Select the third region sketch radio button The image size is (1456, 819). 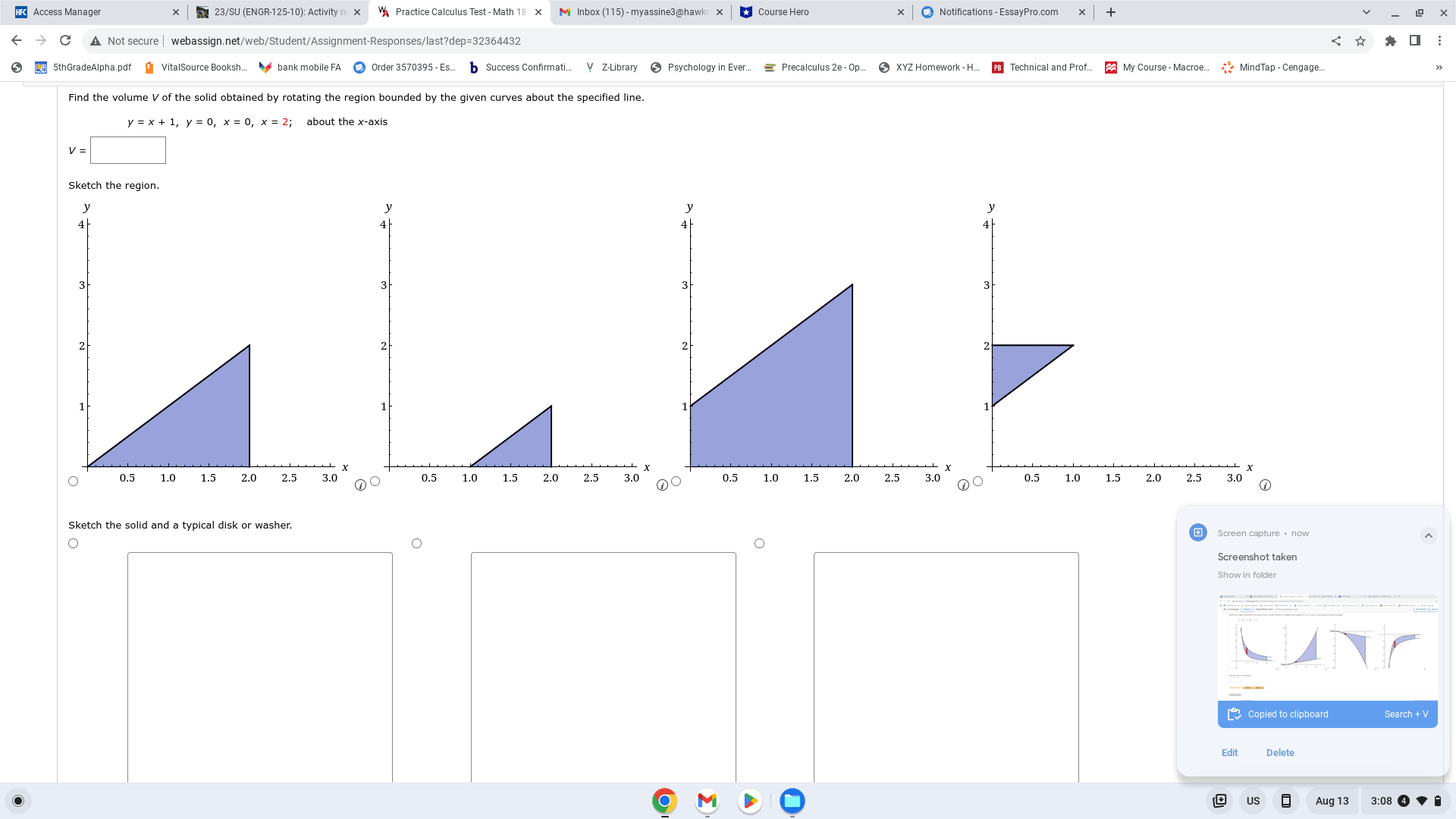[676, 482]
